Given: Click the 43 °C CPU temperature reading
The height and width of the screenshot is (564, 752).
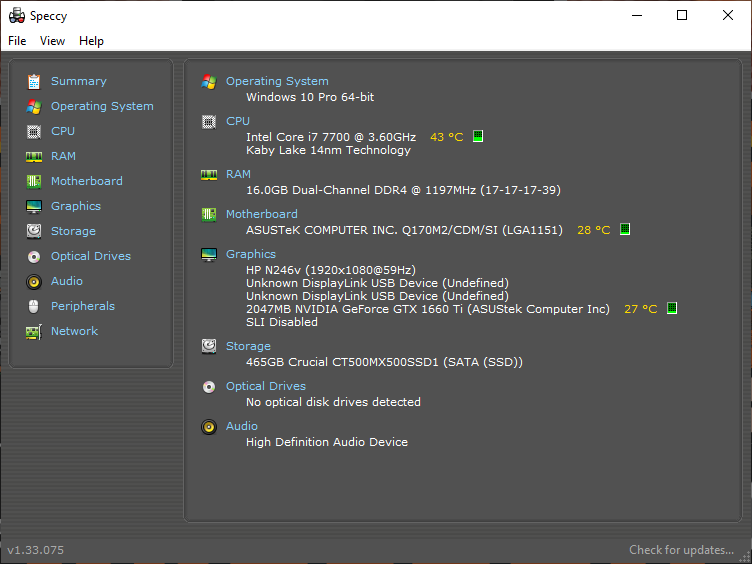Looking at the screenshot, I should [x=446, y=137].
